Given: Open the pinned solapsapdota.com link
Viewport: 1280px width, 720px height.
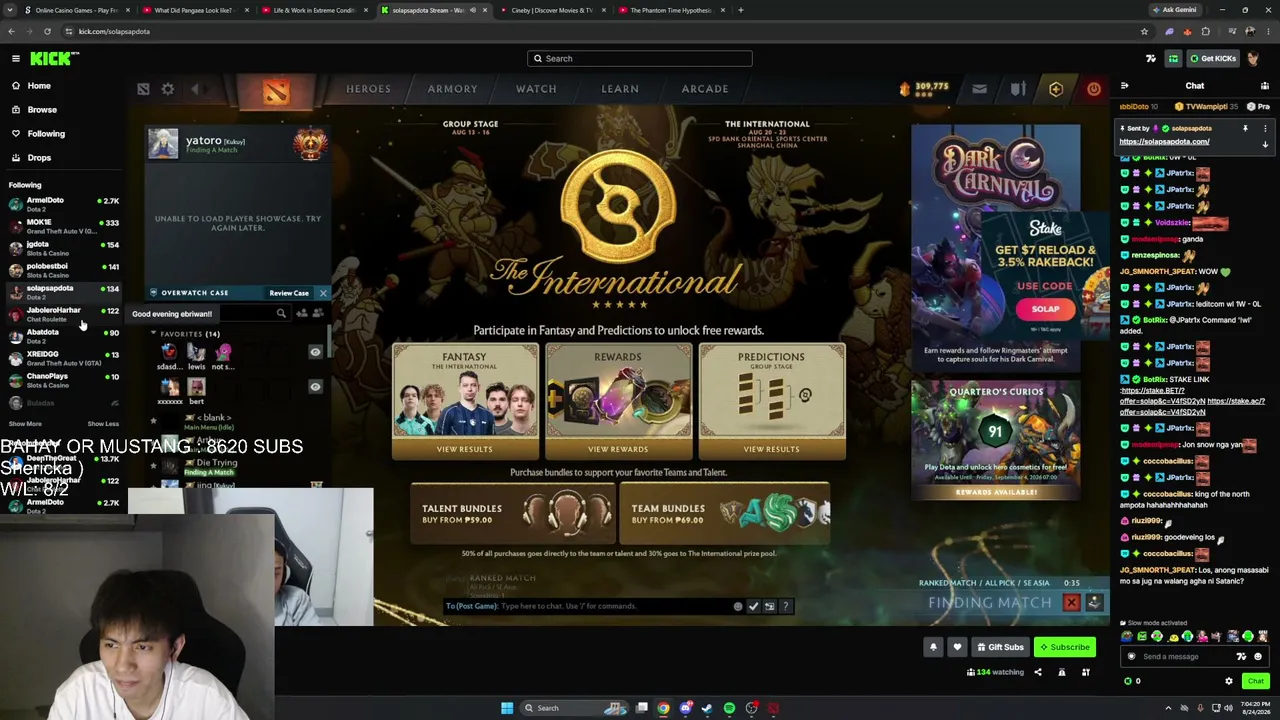Looking at the screenshot, I should 1164,142.
